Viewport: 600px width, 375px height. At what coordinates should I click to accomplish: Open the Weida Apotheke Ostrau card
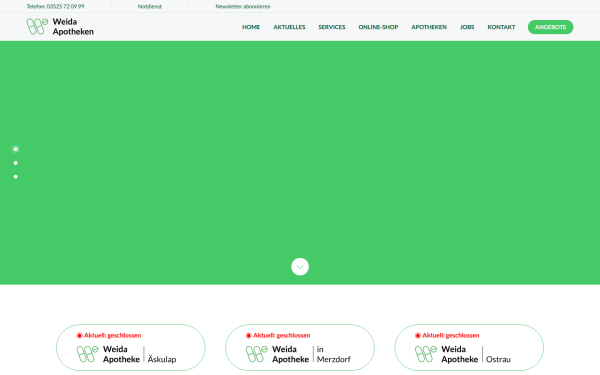[x=469, y=347]
